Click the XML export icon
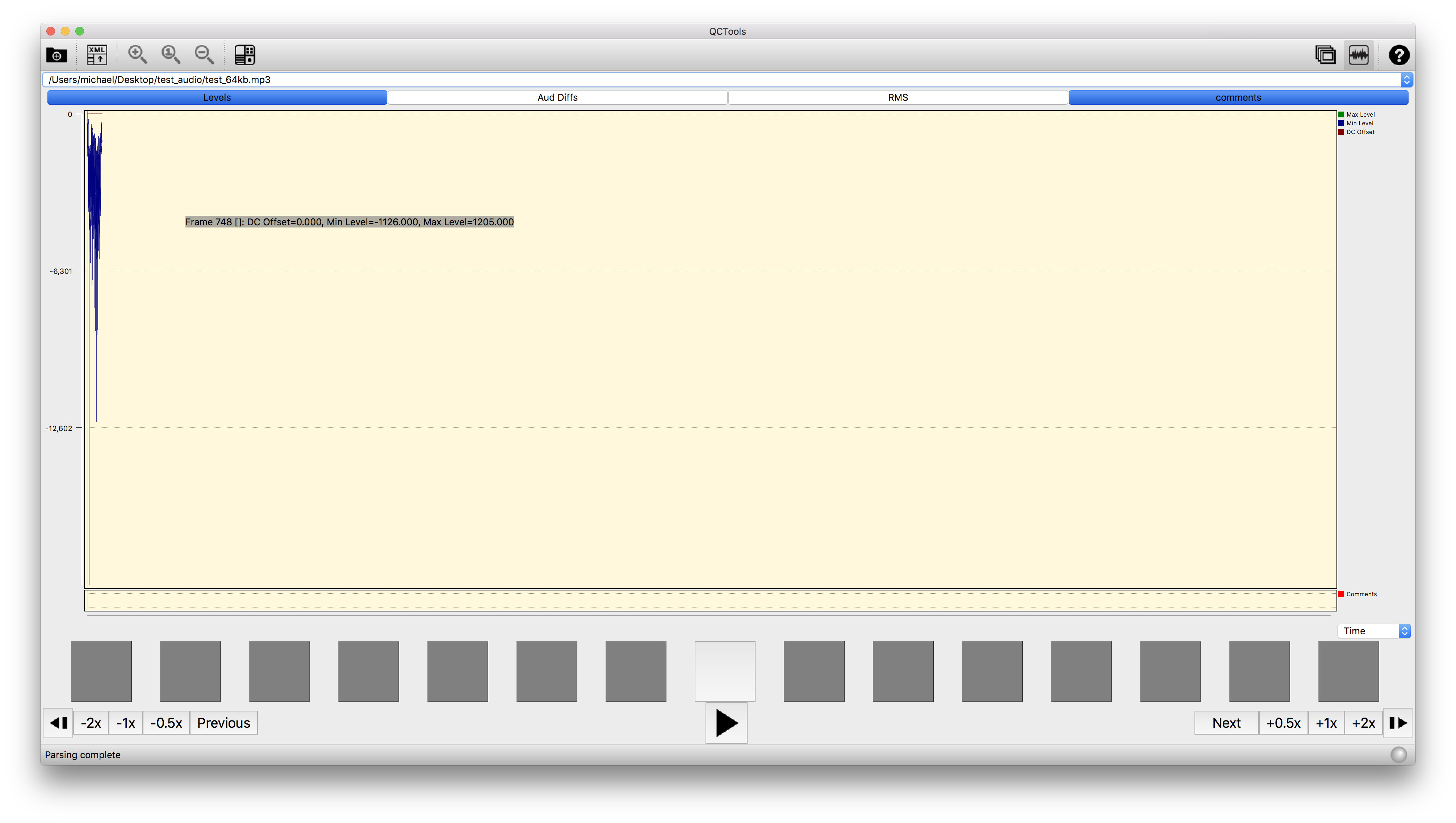1456x823 pixels. (x=97, y=55)
